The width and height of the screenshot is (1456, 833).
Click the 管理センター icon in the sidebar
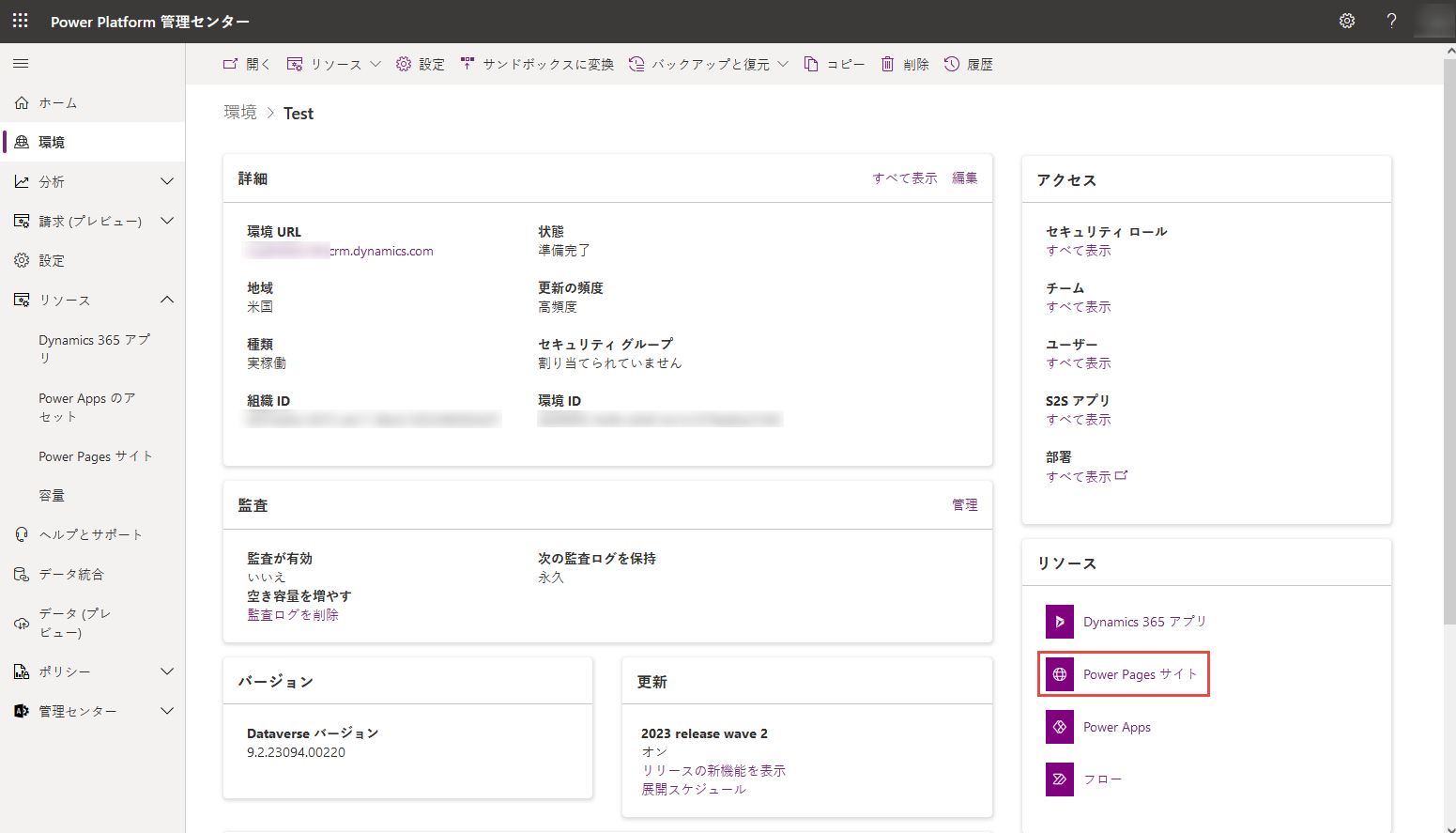(x=22, y=711)
